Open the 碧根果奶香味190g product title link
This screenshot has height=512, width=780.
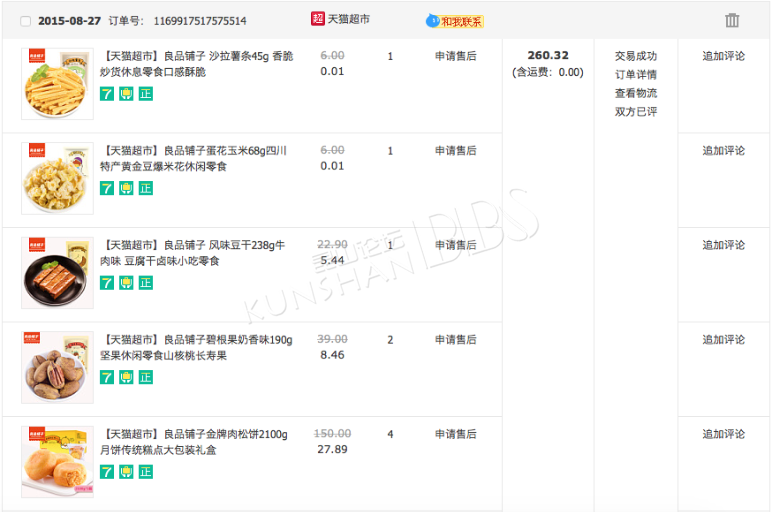point(196,347)
